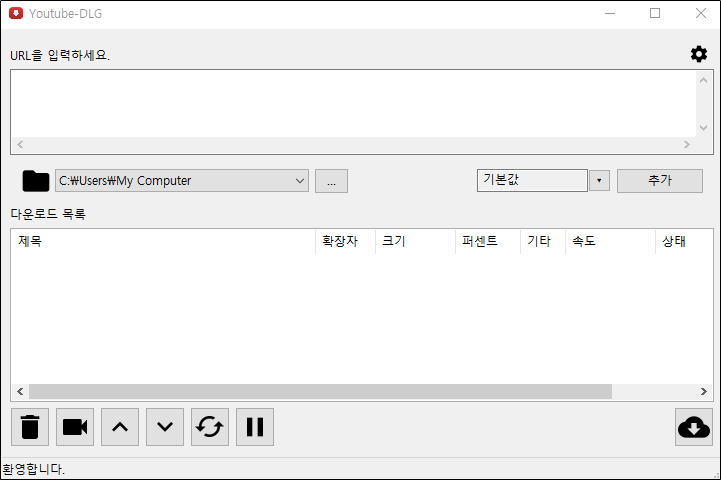This screenshot has width=721, height=480.
Task: Click the reload refresh arrows button
Action: pos(210,427)
